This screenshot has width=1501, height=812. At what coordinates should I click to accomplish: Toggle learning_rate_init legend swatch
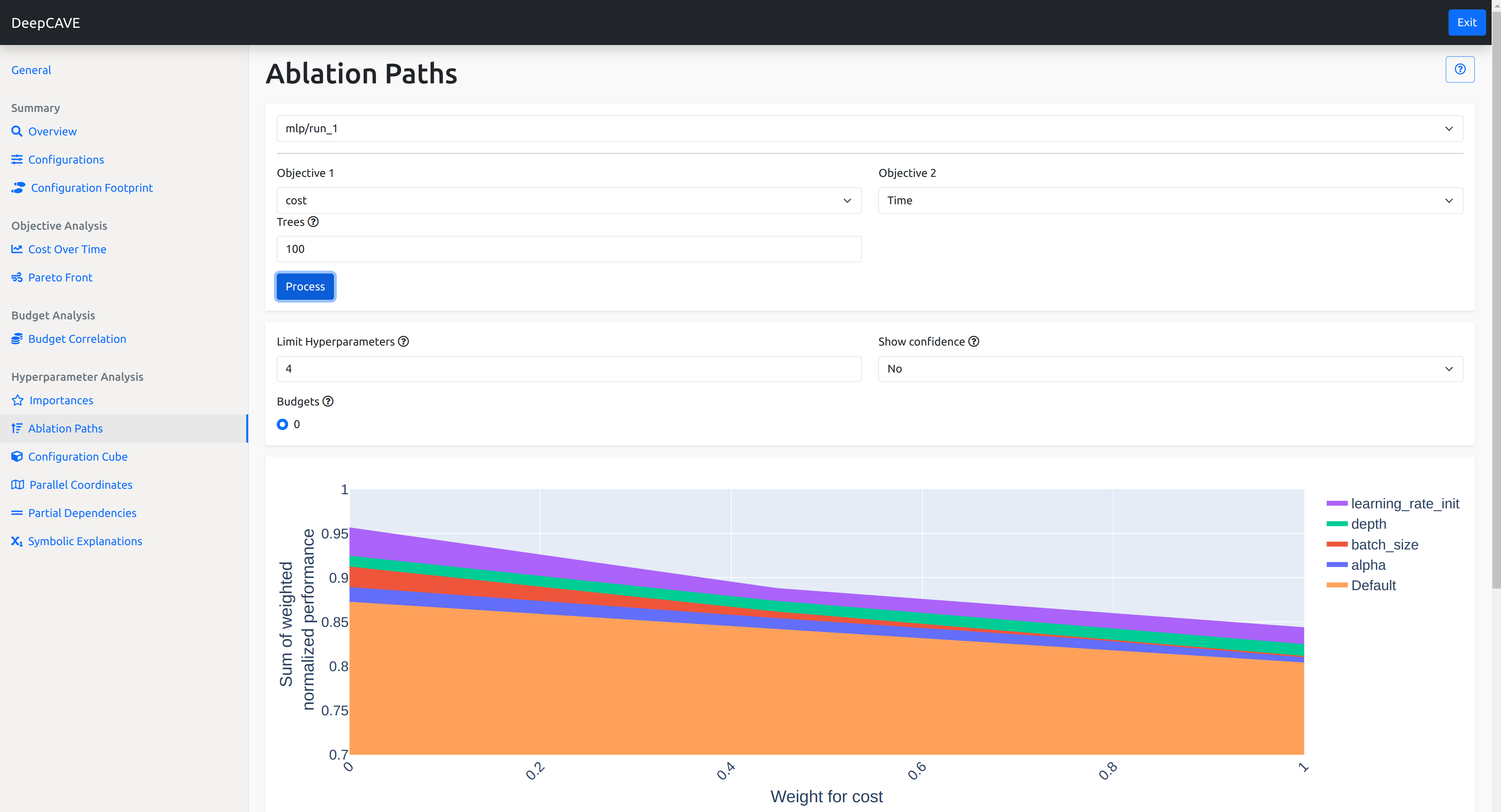[1337, 503]
